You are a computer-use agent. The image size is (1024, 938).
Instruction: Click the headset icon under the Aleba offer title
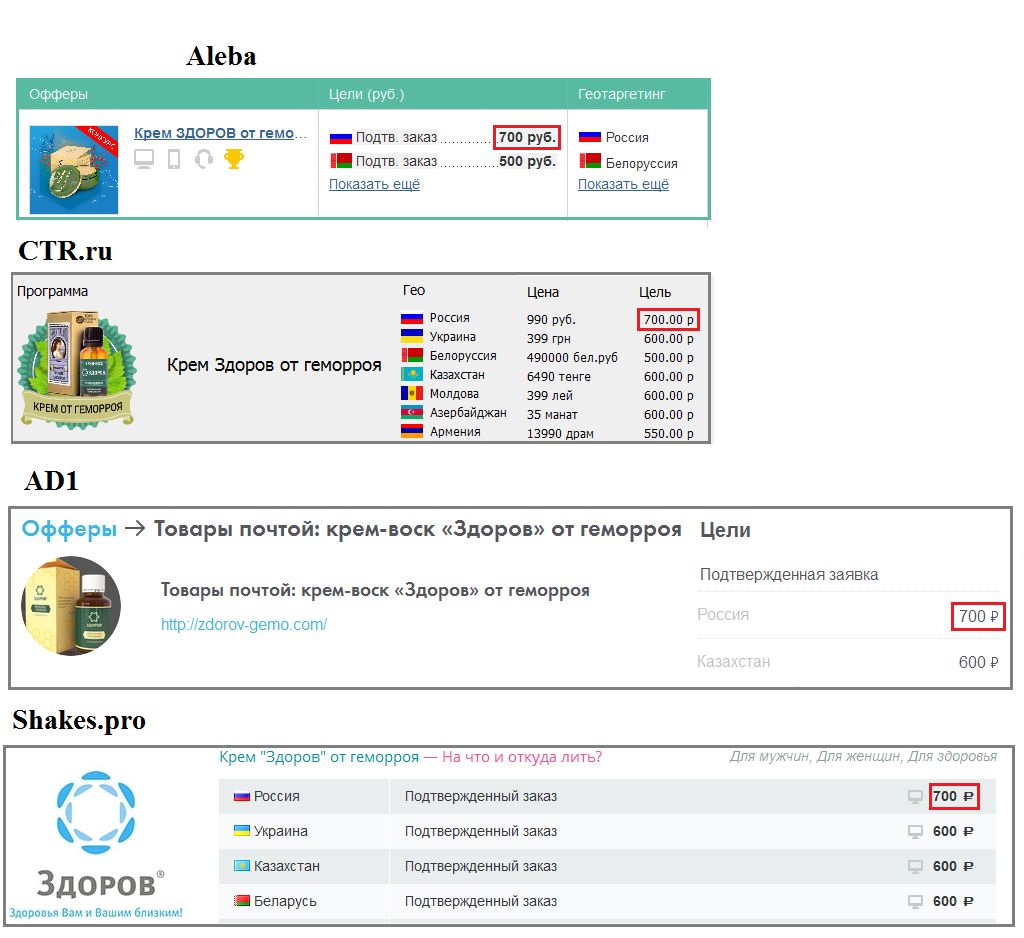point(204,159)
